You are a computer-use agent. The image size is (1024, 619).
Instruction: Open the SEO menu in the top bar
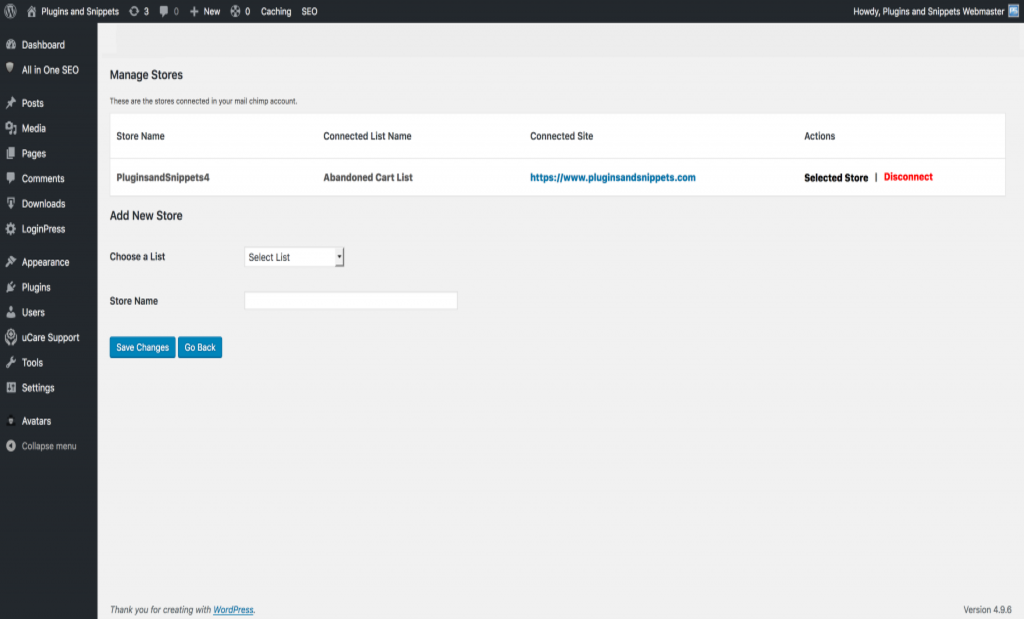[x=308, y=12]
